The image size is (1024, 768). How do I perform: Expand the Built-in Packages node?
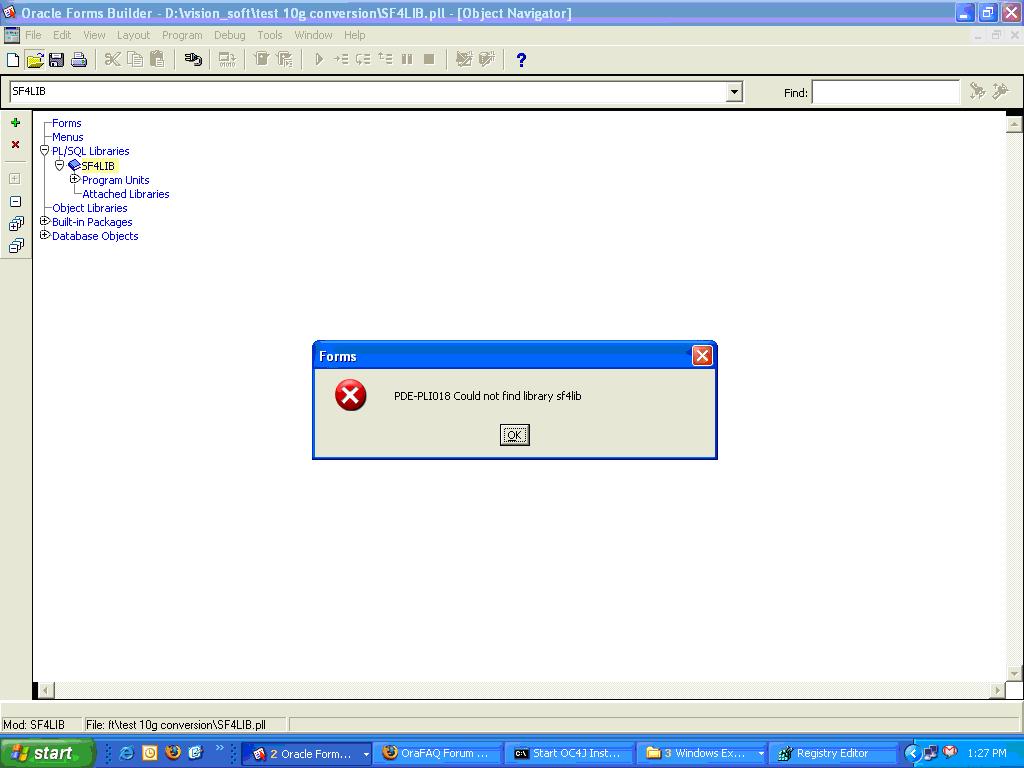(x=44, y=221)
